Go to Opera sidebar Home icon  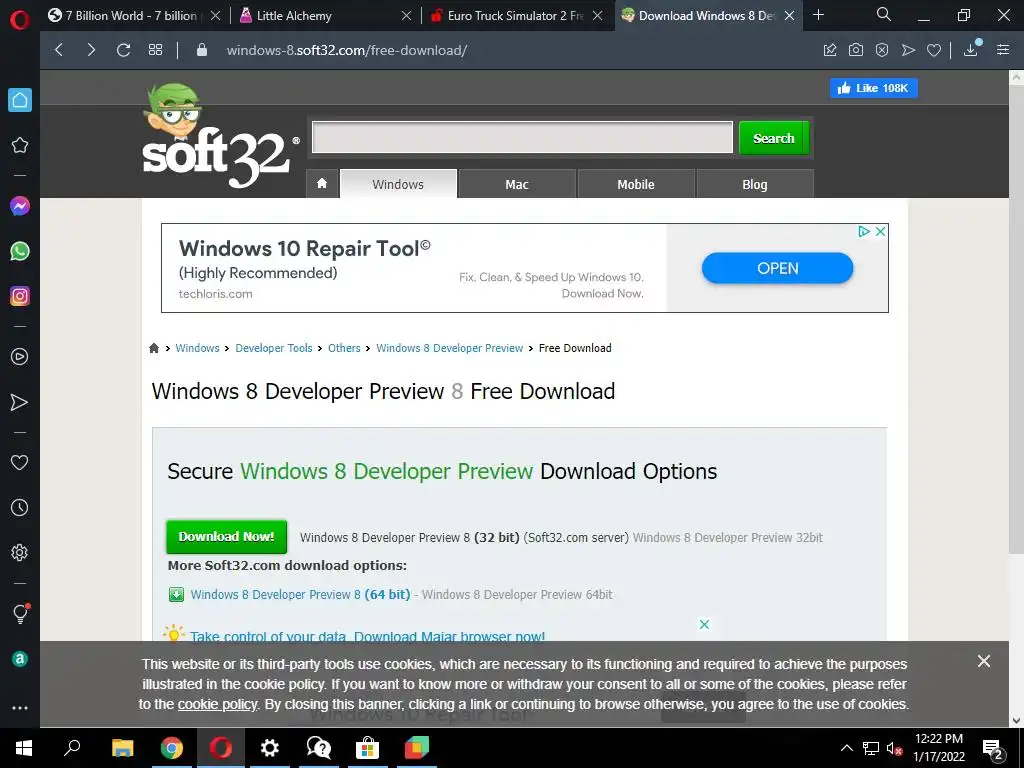pyautogui.click(x=20, y=100)
